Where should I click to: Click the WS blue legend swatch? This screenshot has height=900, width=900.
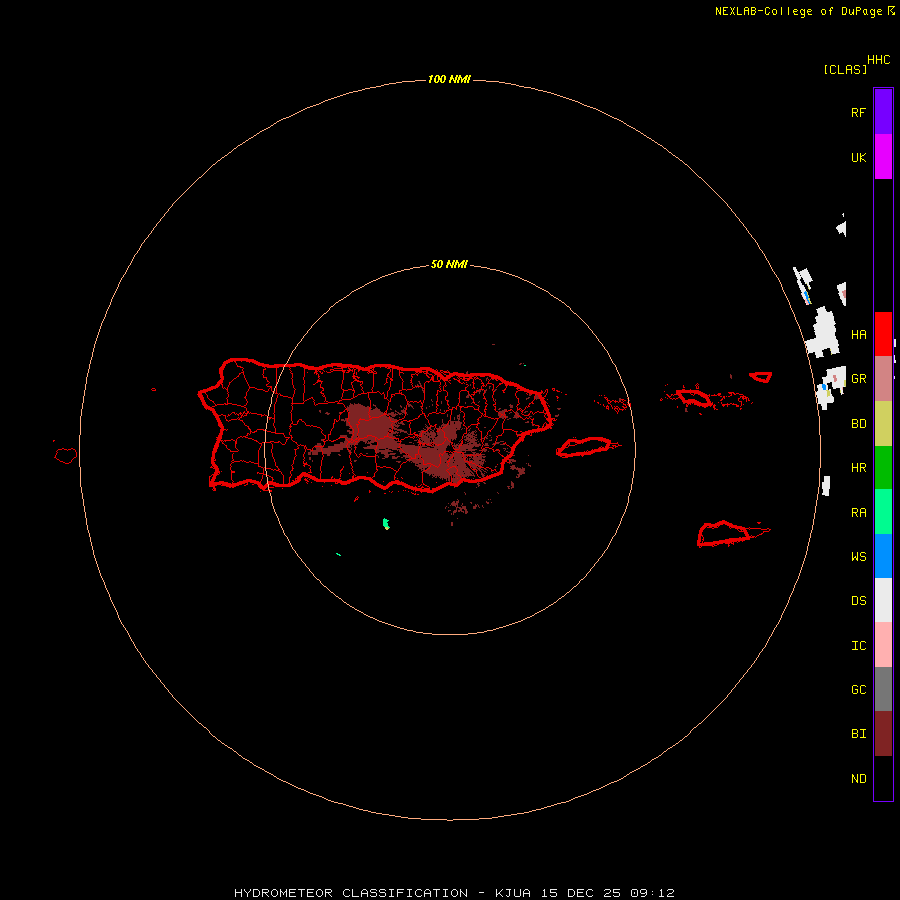coord(883,556)
